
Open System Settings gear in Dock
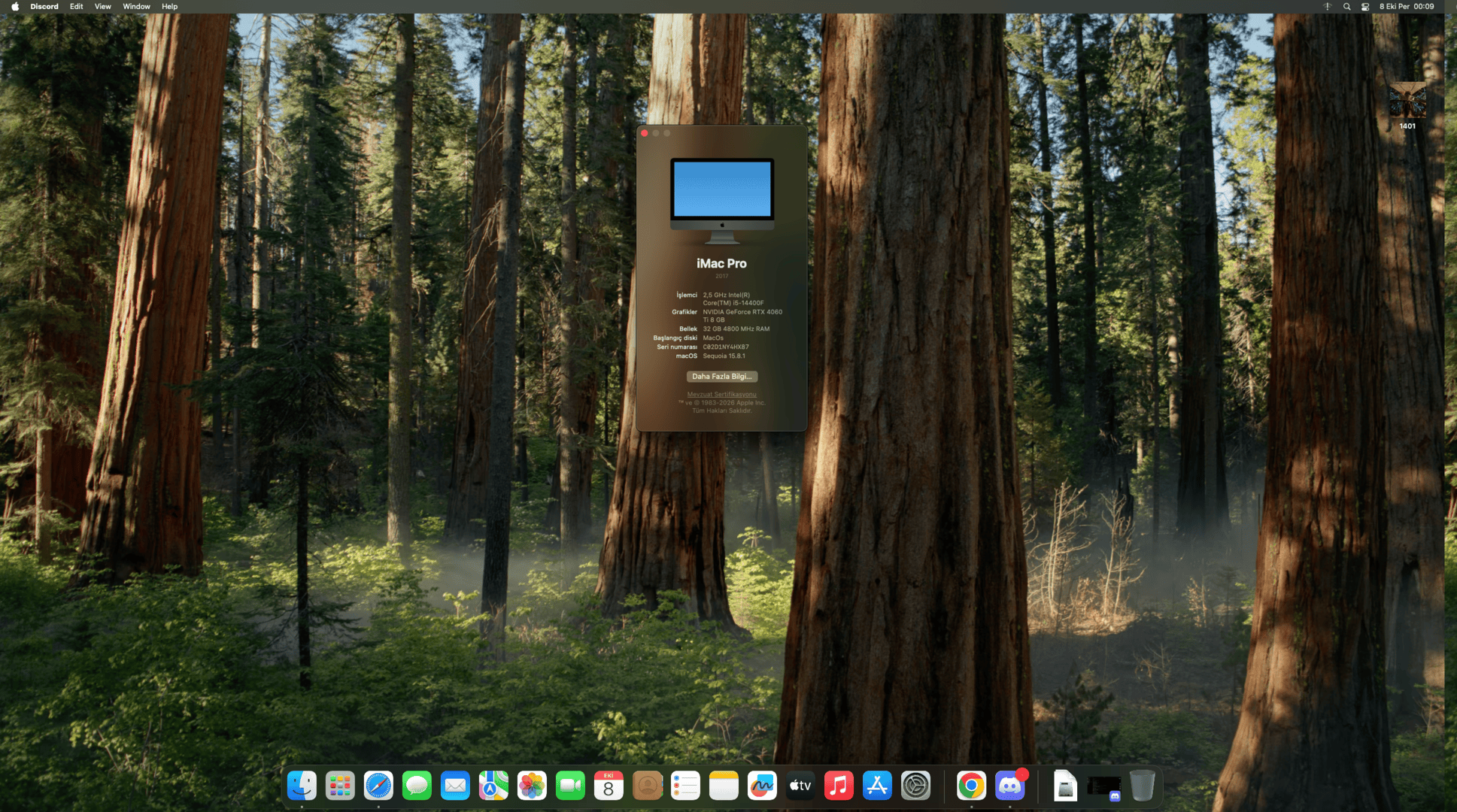click(x=915, y=786)
